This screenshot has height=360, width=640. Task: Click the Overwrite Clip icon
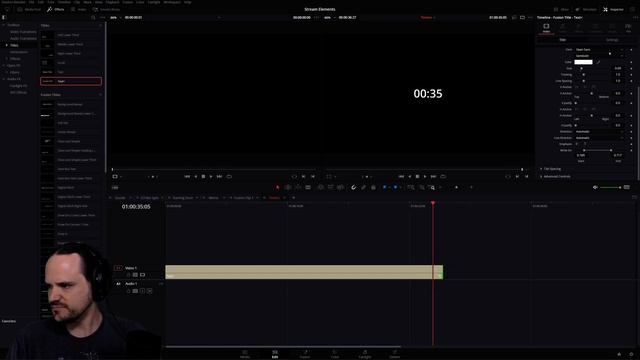(x=331, y=187)
